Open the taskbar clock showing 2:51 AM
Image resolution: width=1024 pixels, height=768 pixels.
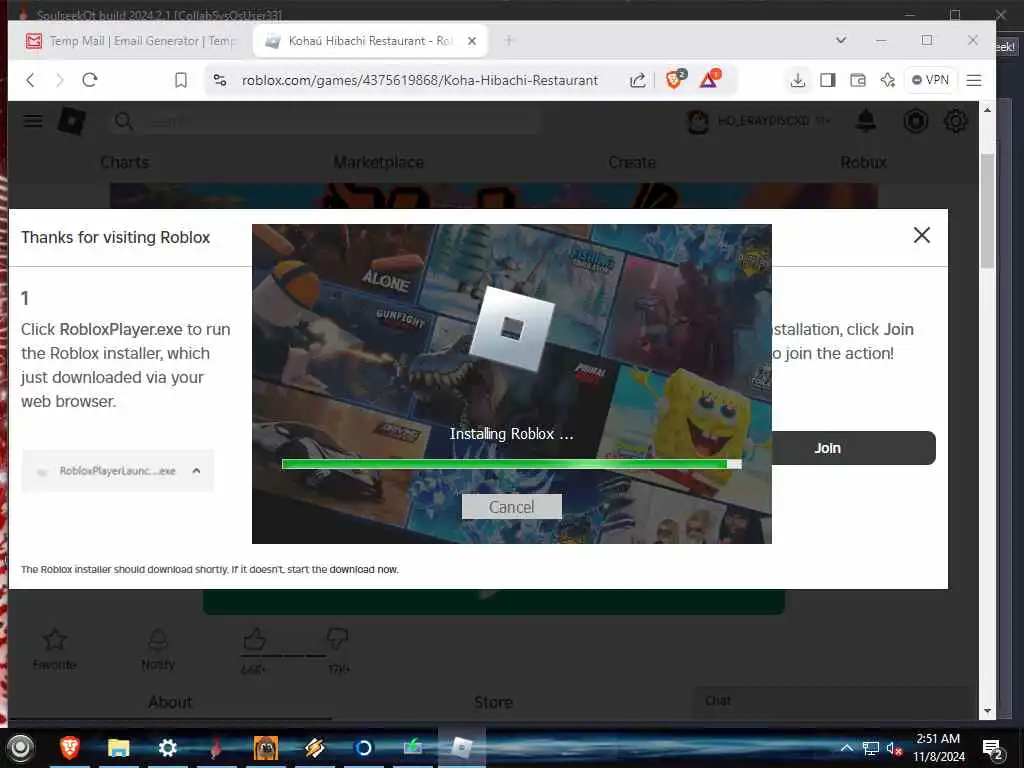pos(938,748)
